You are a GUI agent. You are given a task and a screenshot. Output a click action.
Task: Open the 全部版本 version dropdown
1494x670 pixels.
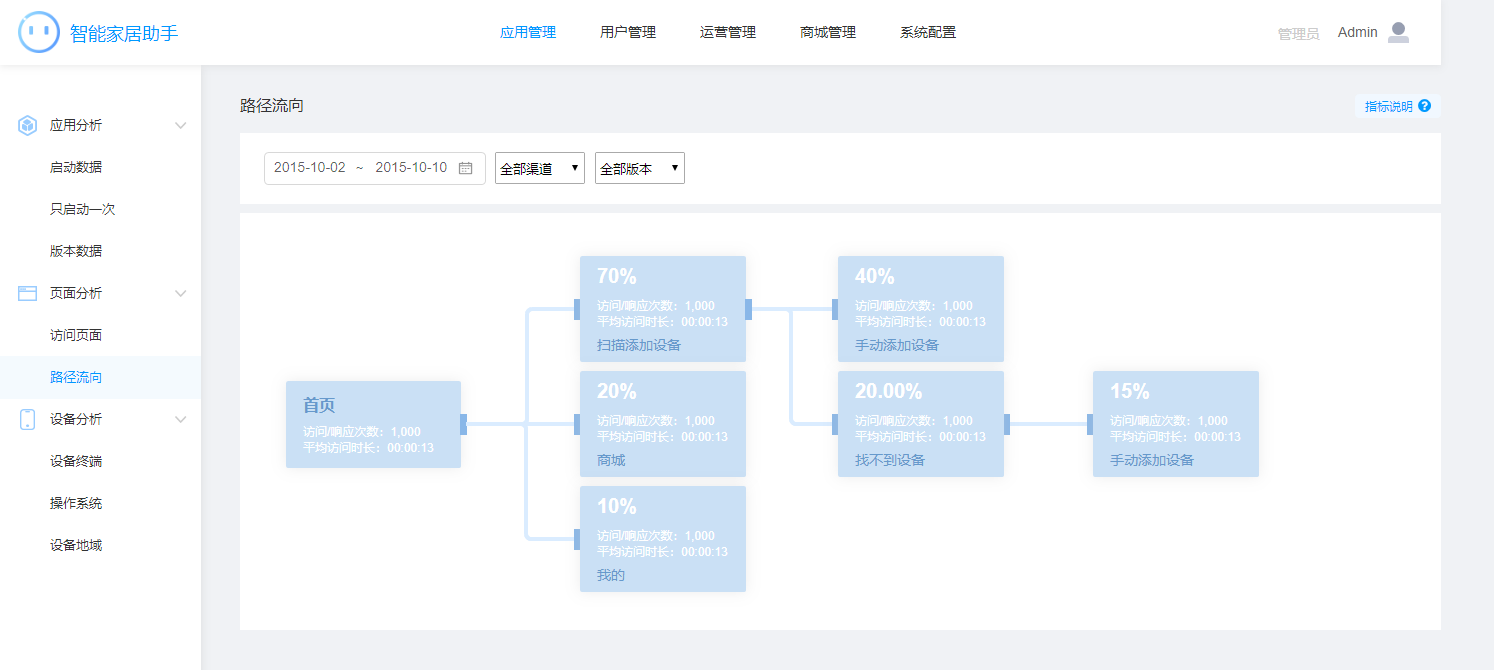[x=639, y=168]
